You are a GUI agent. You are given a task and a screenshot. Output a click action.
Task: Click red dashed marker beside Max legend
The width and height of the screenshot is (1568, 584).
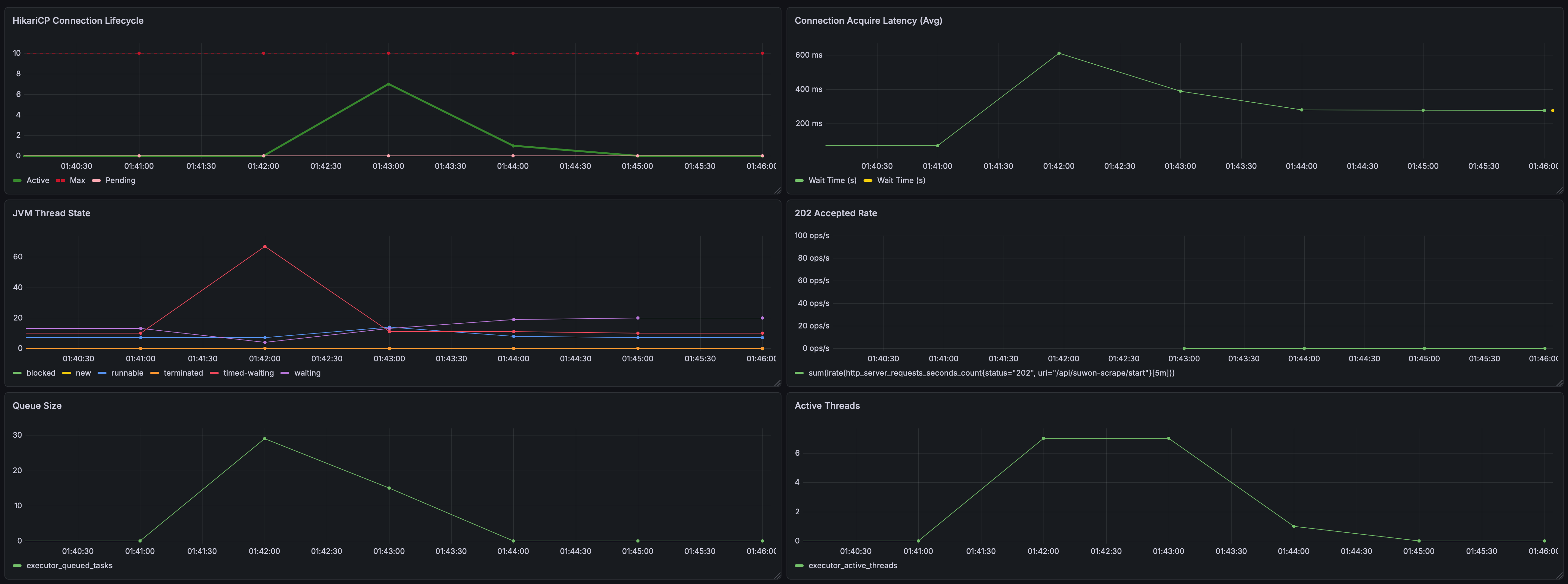coord(60,181)
